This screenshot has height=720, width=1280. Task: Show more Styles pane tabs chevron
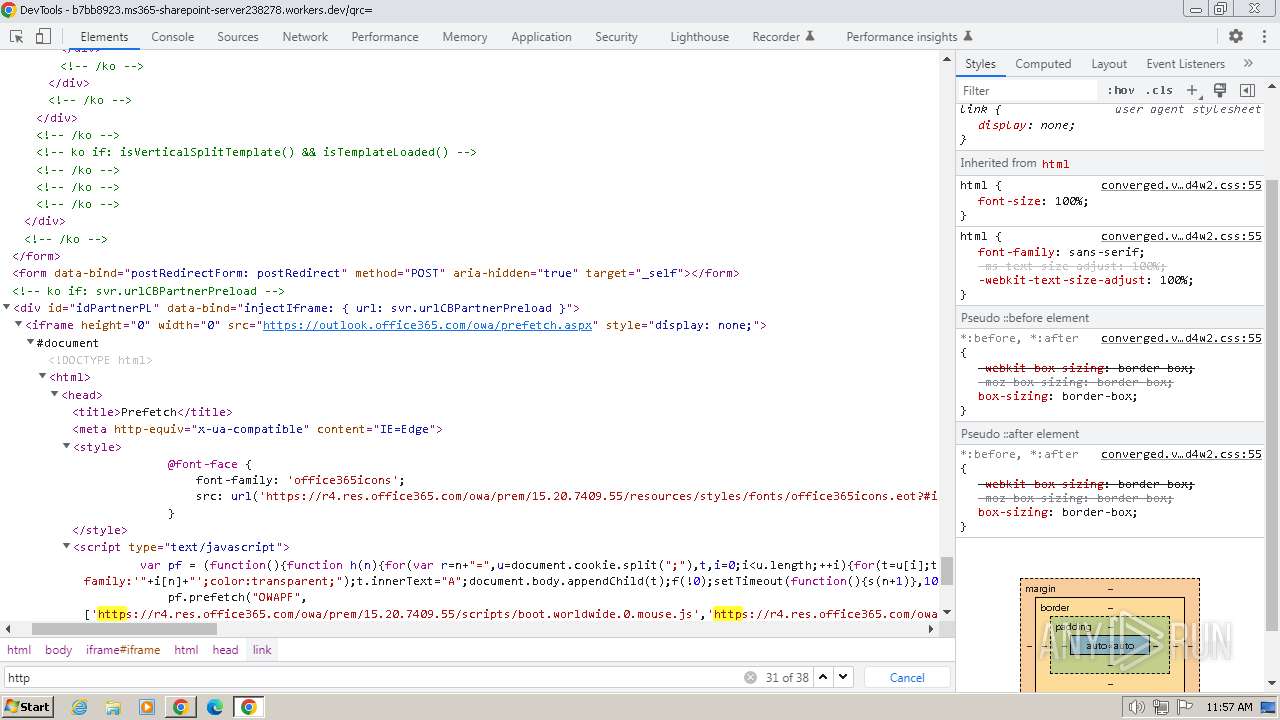(1248, 63)
